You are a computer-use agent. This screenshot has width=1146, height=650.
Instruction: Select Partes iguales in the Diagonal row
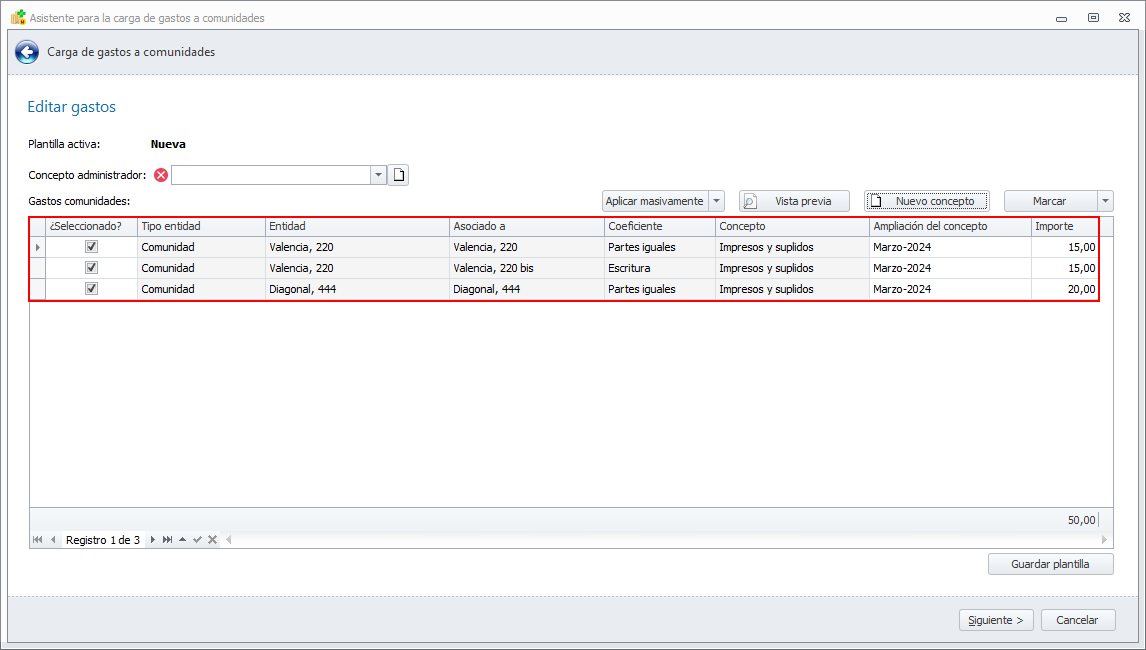[659, 289]
